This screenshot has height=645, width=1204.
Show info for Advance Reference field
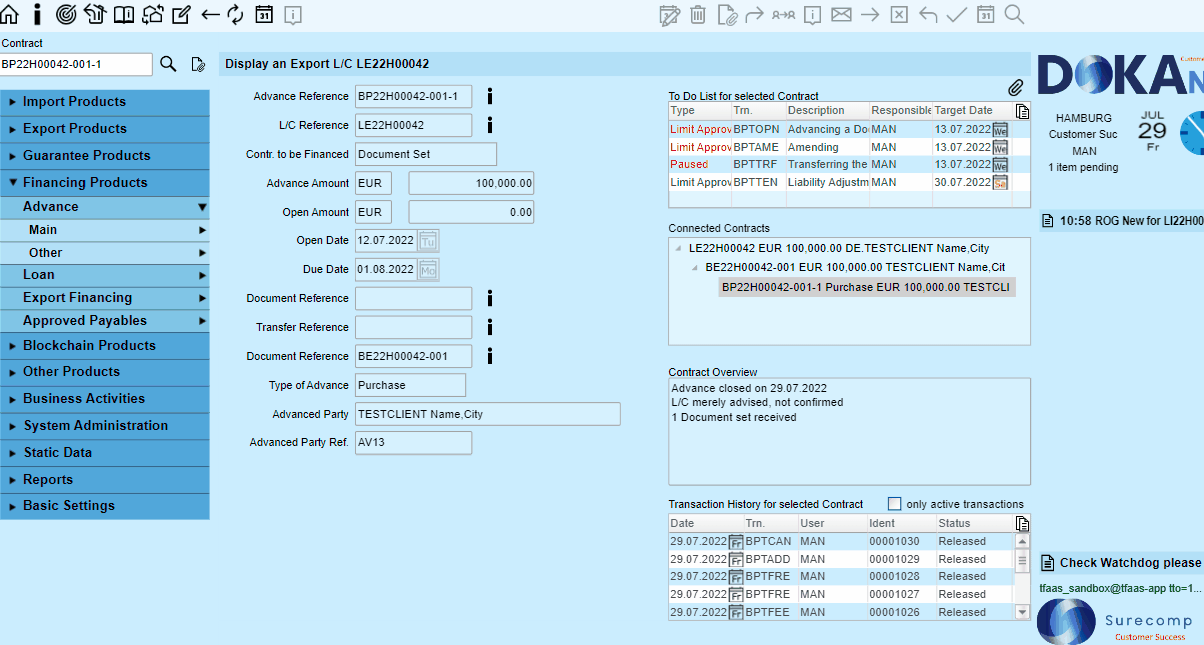[x=490, y=96]
